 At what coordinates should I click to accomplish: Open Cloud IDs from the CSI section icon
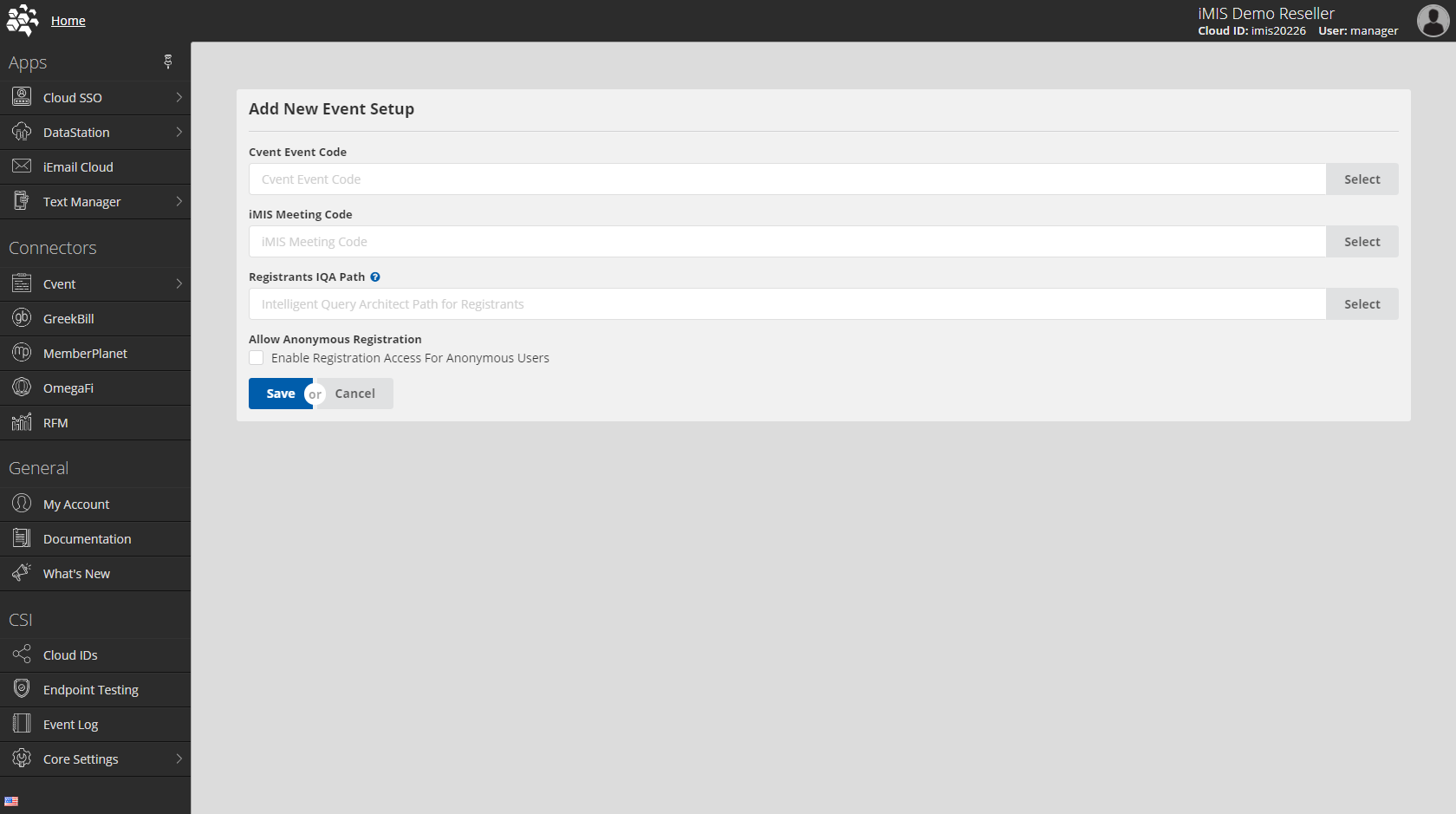coord(21,654)
